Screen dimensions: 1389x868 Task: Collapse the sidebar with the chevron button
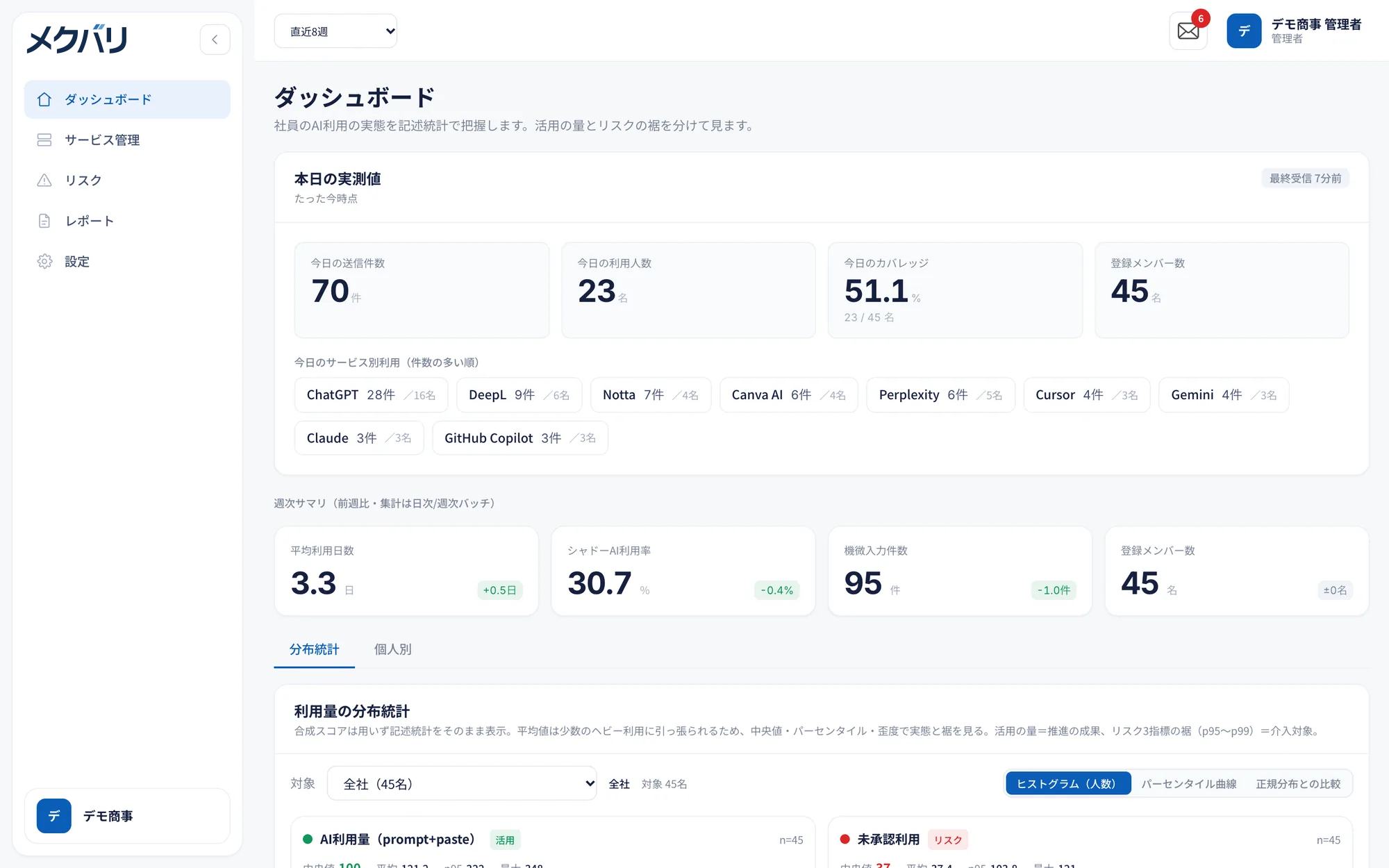(x=215, y=40)
